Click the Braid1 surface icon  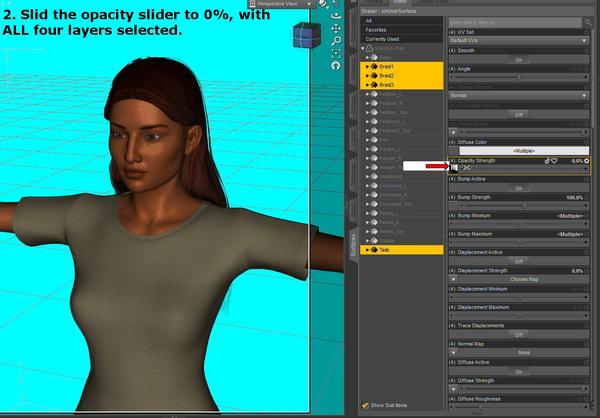pyautogui.click(x=374, y=67)
